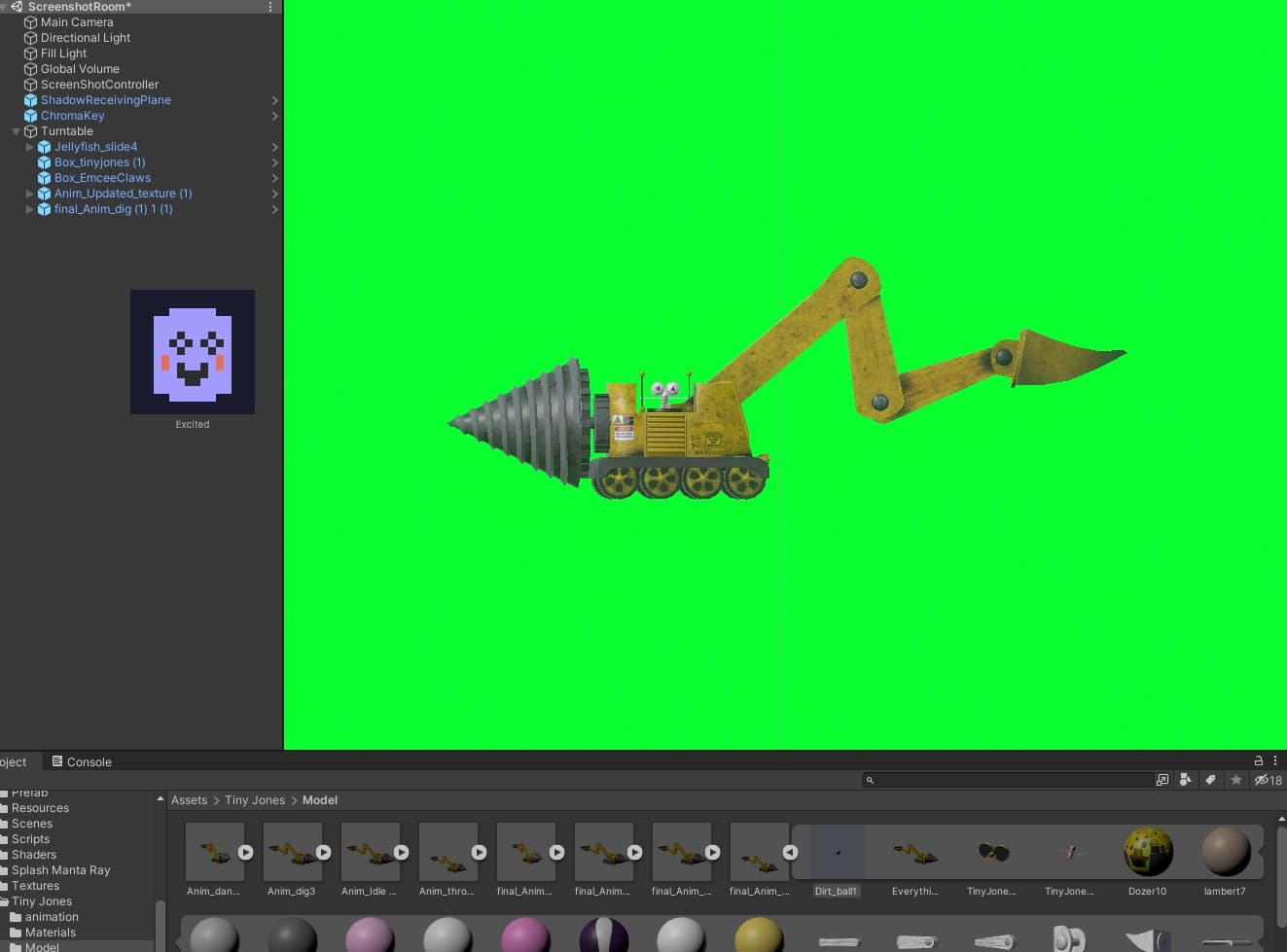Open prefab arrow for ShadowReceivingPlane
1287x952 pixels.
pyautogui.click(x=274, y=100)
